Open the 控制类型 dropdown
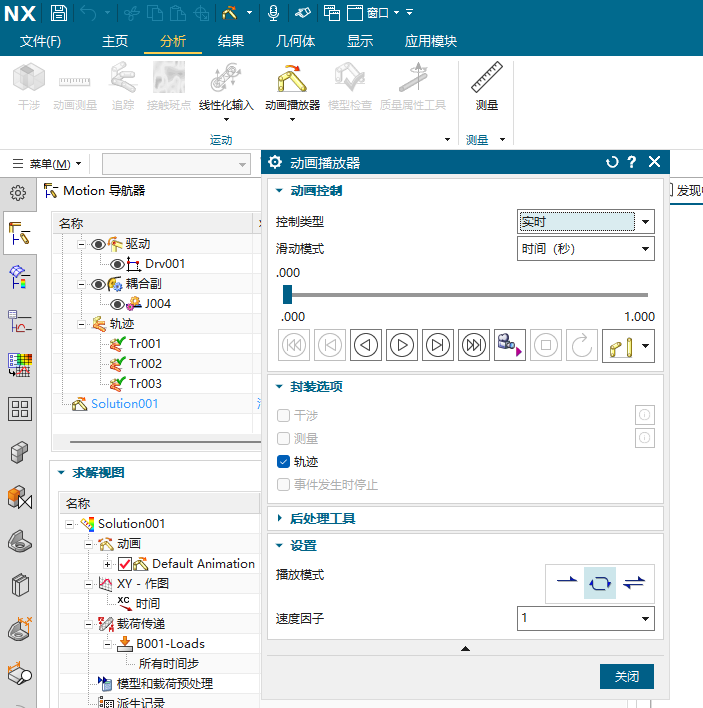Viewport: 703px width, 708px height. tap(586, 222)
